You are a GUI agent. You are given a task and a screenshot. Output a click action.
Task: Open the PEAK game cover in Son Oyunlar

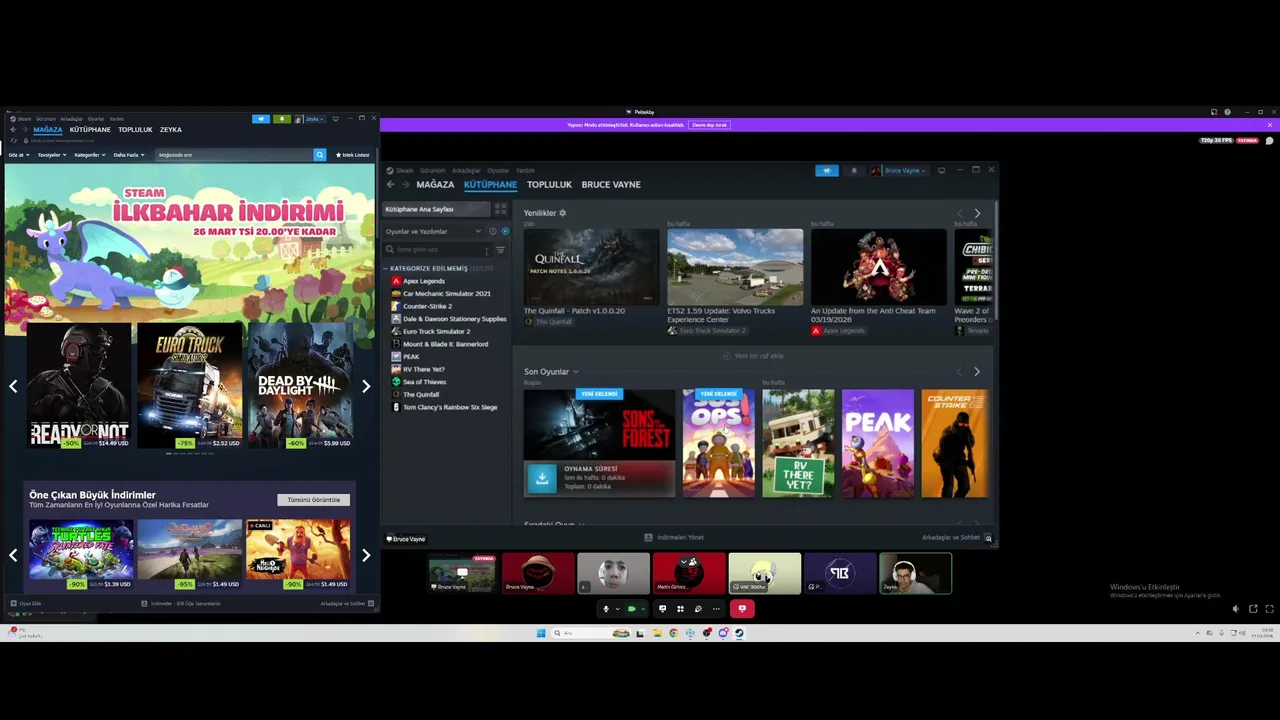coord(878,443)
